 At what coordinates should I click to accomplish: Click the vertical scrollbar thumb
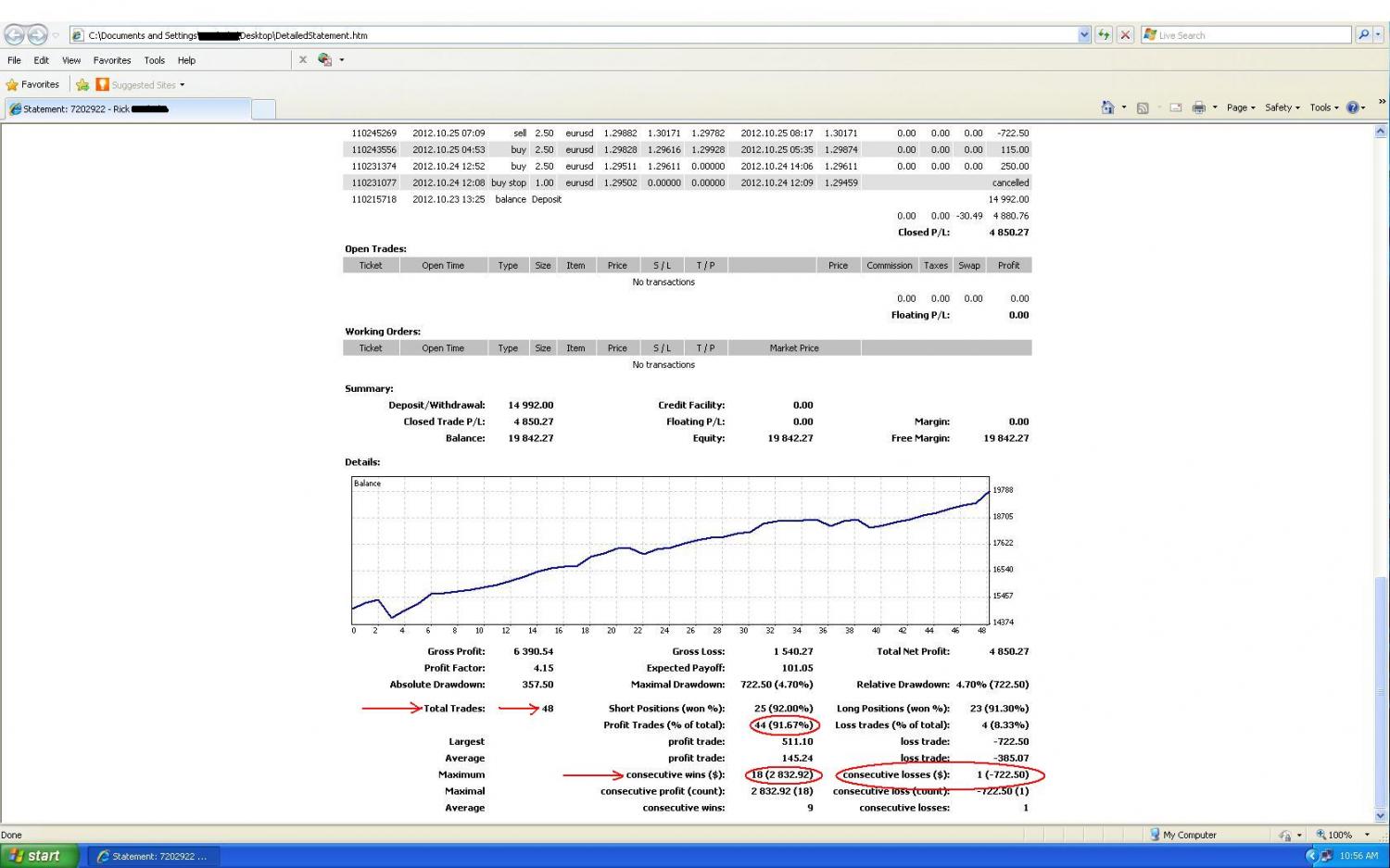1381,692
